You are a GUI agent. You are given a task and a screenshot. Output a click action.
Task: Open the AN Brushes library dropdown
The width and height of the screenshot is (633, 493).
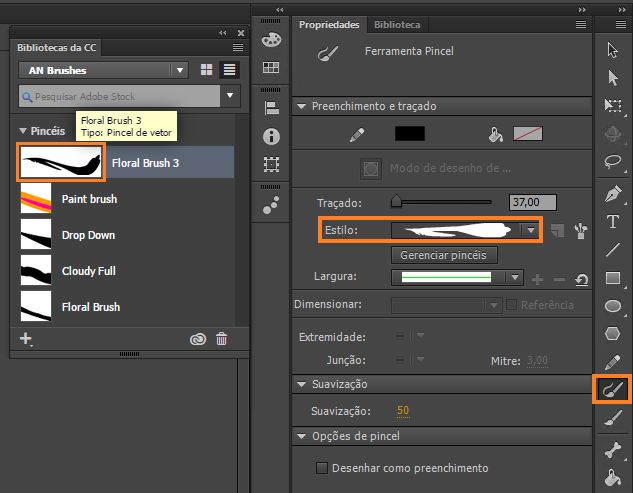point(103,70)
